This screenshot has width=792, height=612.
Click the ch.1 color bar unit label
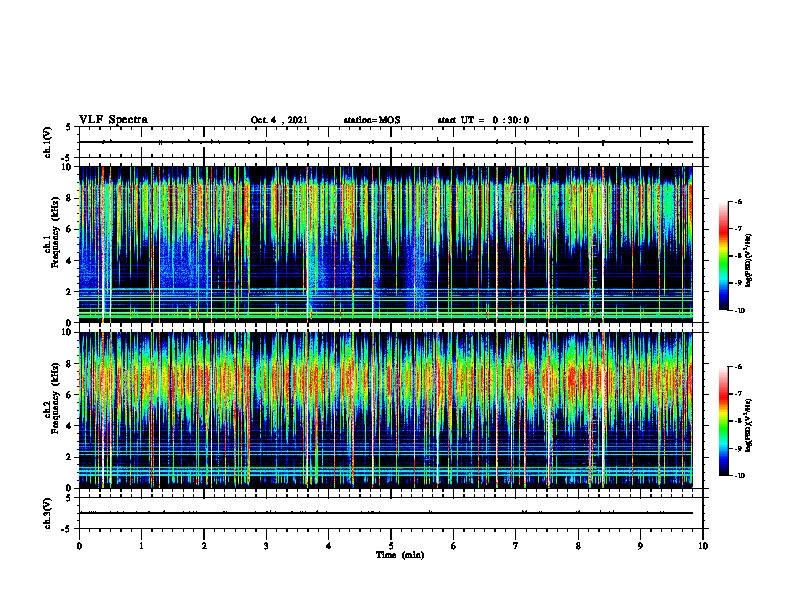749,260
